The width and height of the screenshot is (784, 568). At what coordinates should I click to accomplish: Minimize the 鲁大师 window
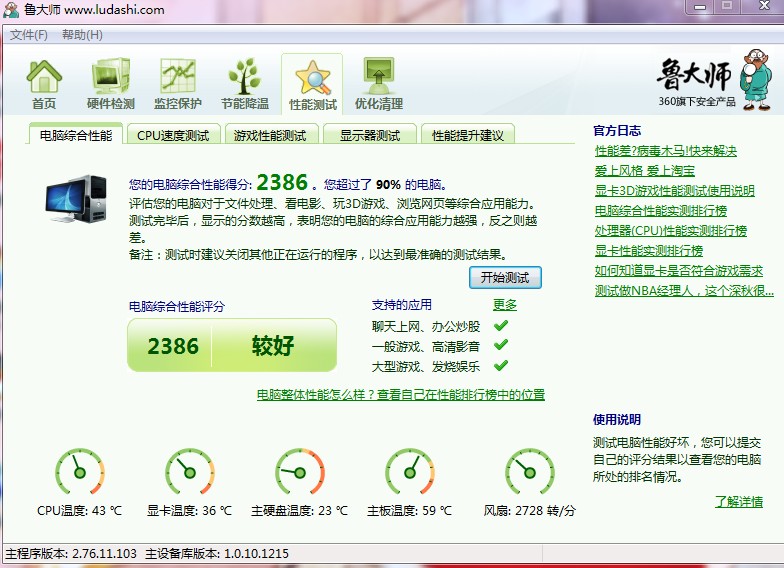pos(700,6)
